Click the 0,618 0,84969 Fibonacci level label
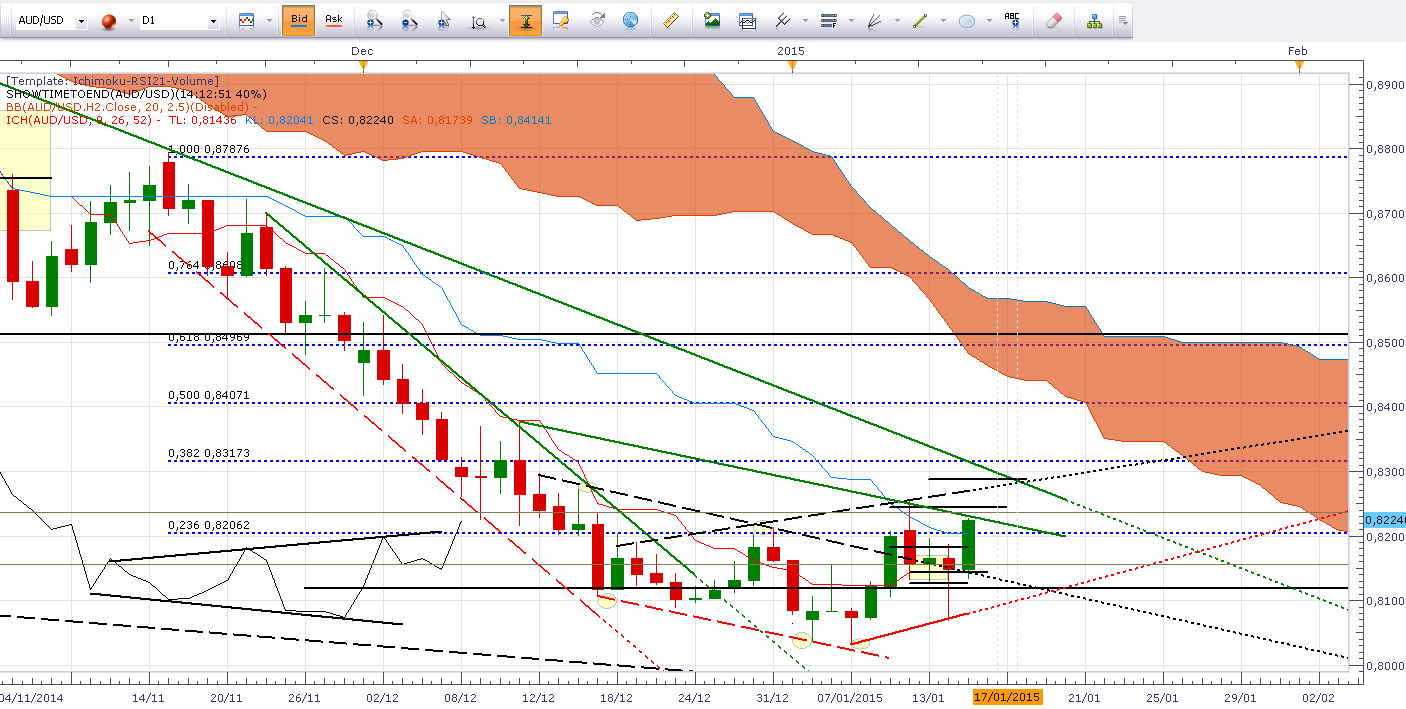Viewport: 1406px width, 709px height. [x=208, y=338]
